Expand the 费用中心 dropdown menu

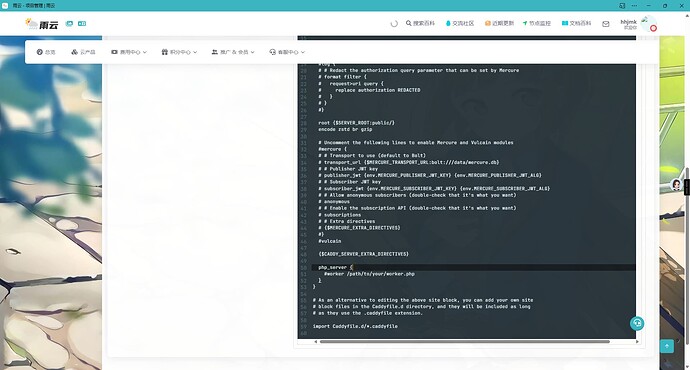[x=129, y=52]
